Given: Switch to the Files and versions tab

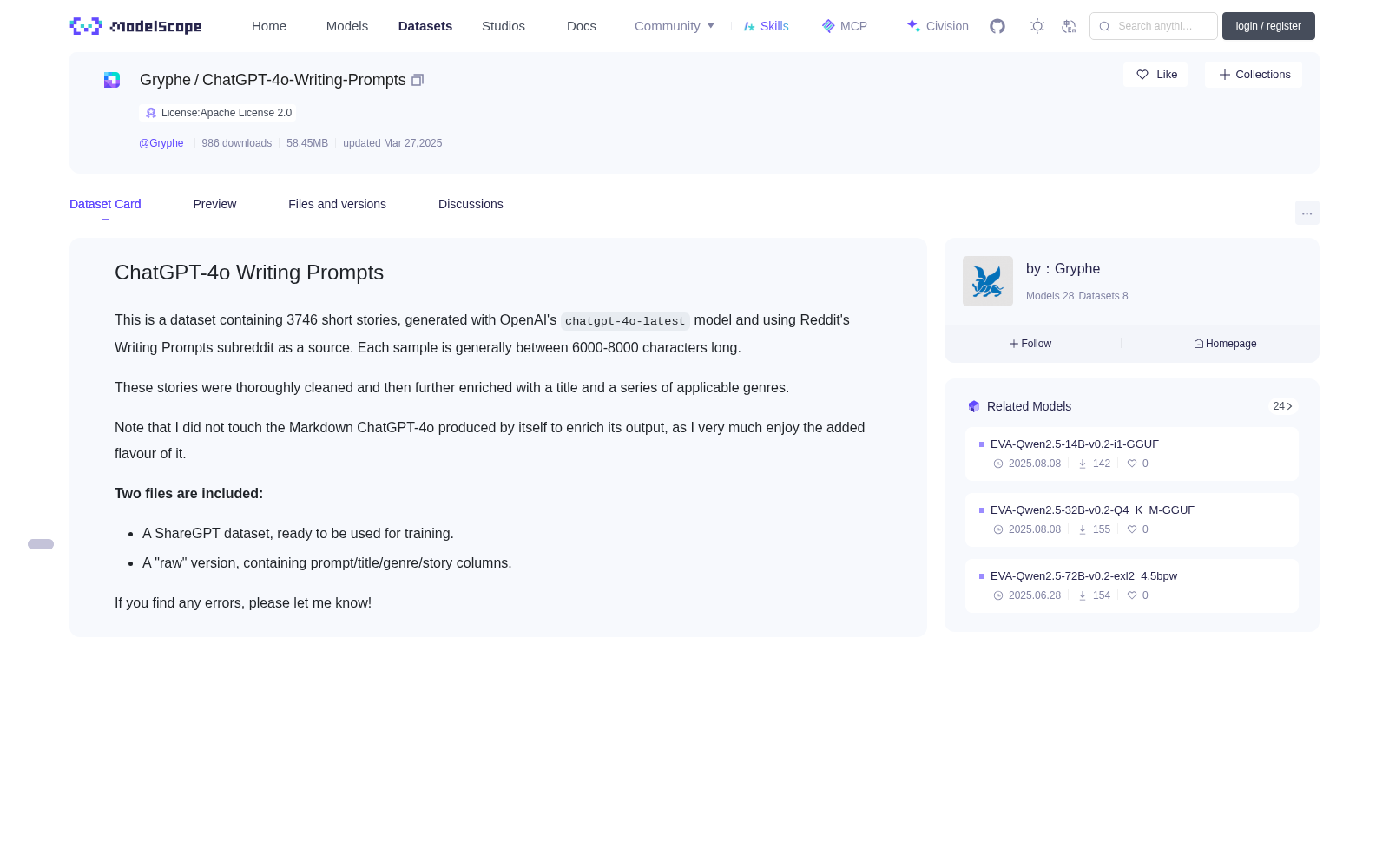Looking at the screenshot, I should pos(337,204).
